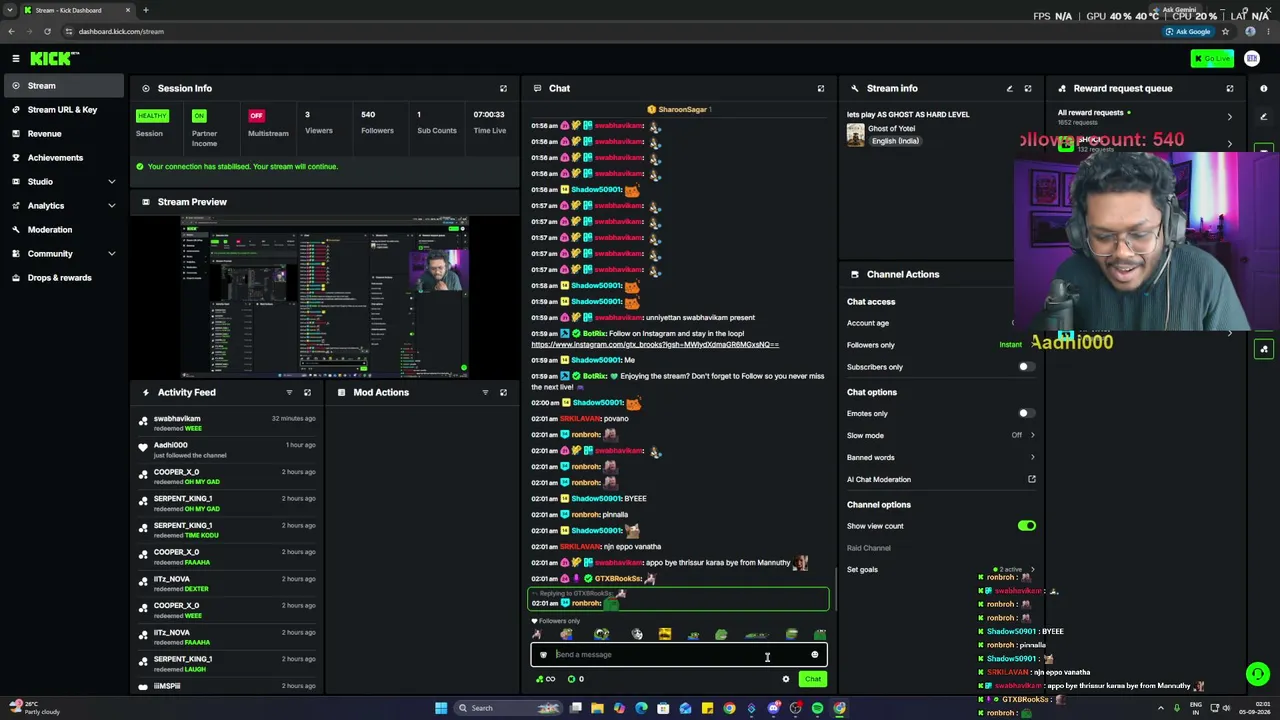Viewport: 1280px width, 720px height.
Task: Reload the browser page
Action: point(47,31)
